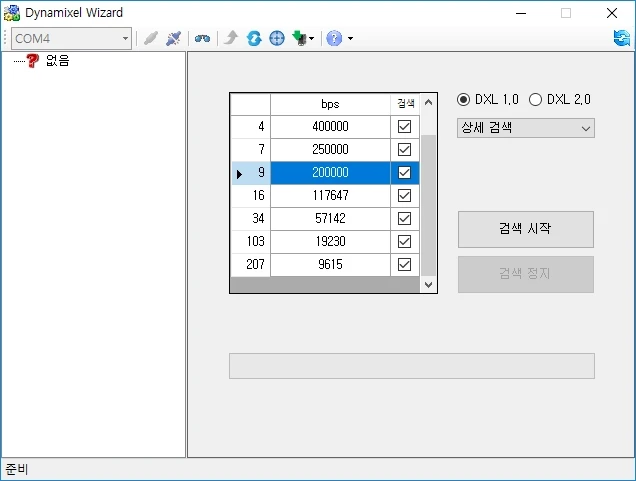Select the DXL 1,0 radio button

coord(463,99)
